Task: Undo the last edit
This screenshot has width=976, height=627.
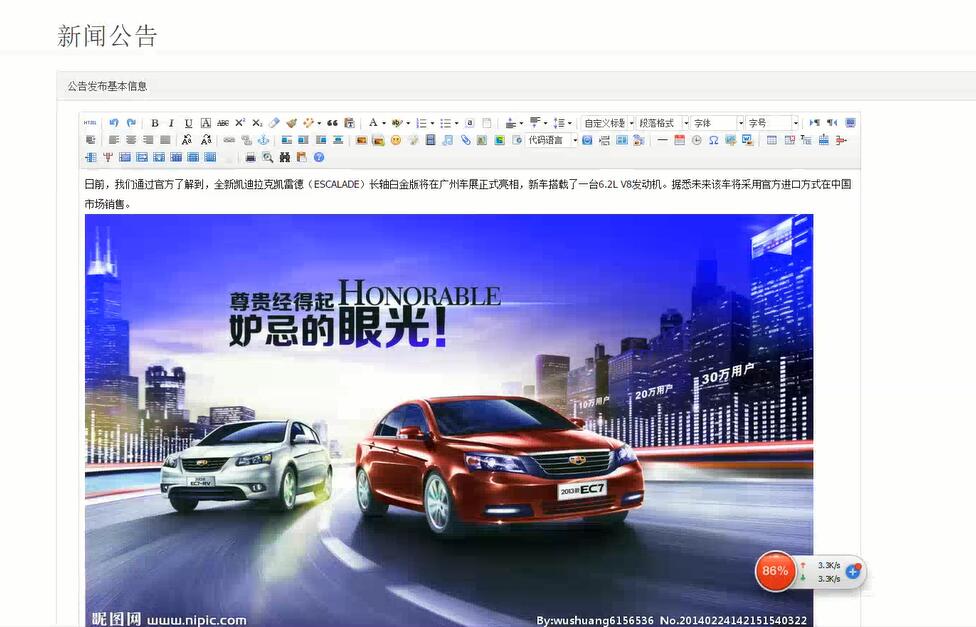Action: coord(113,121)
